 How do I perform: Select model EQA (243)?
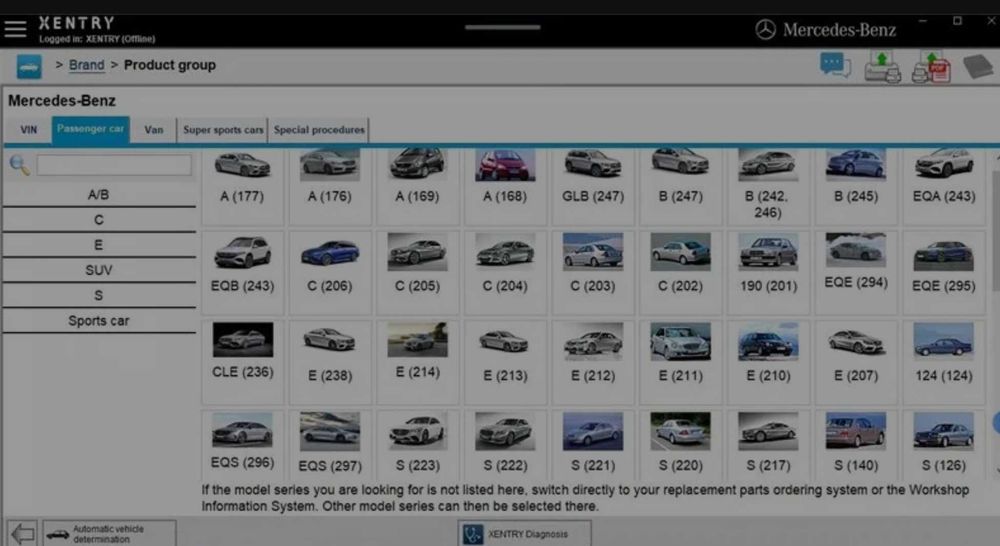pos(944,187)
